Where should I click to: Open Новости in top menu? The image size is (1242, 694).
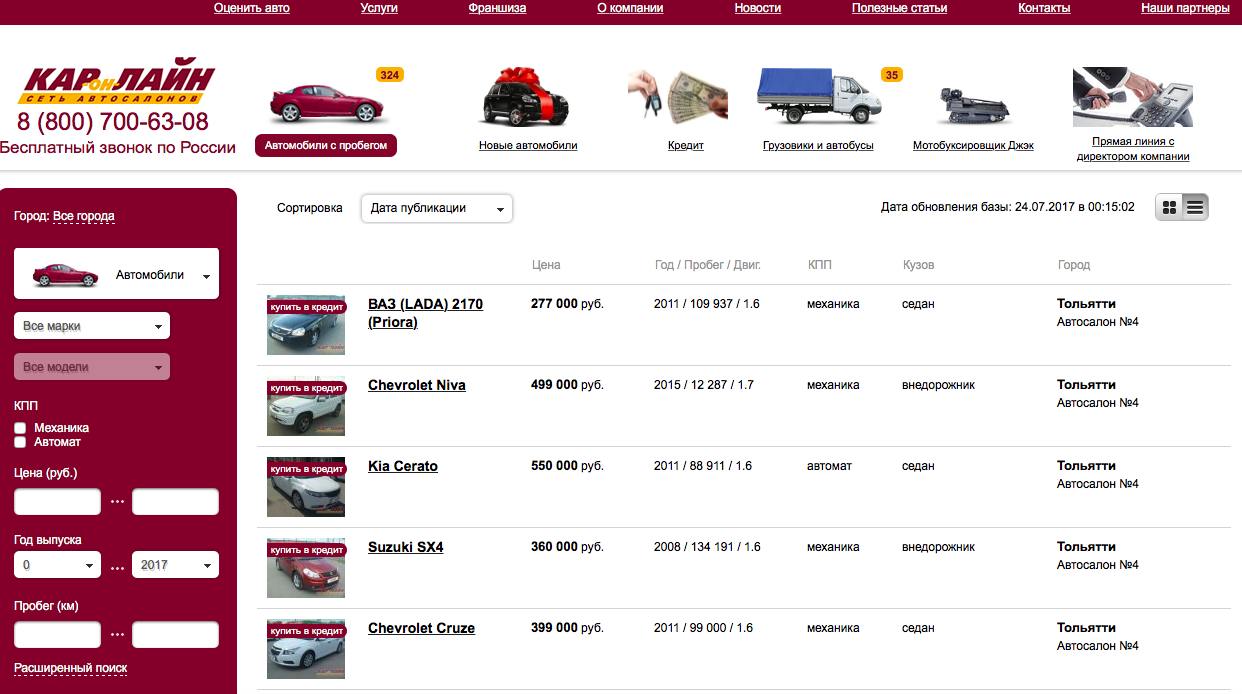coord(758,8)
